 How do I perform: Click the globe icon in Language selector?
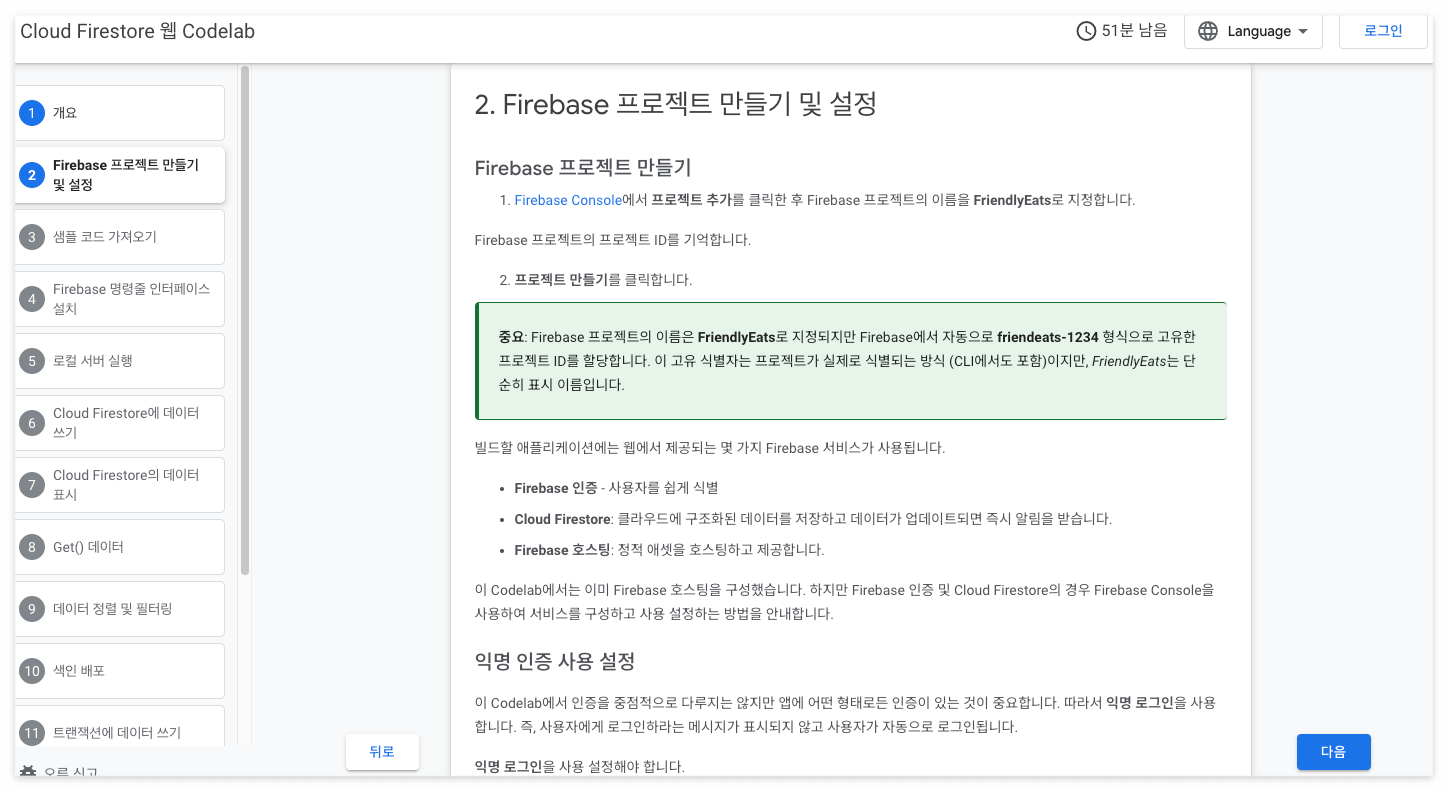(1208, 31)
